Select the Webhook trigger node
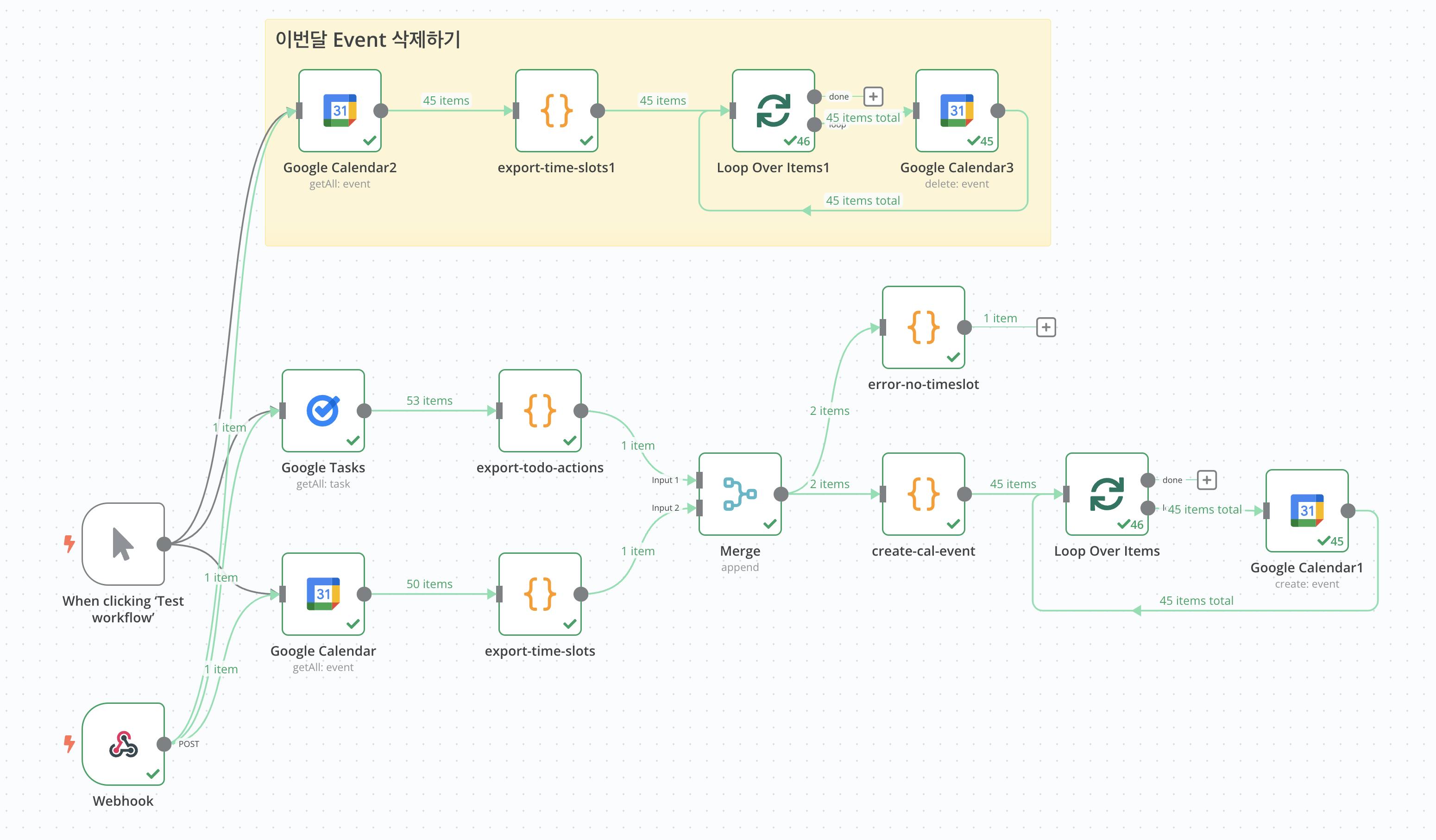The image size is (1436, 840). tap(123, 744)
